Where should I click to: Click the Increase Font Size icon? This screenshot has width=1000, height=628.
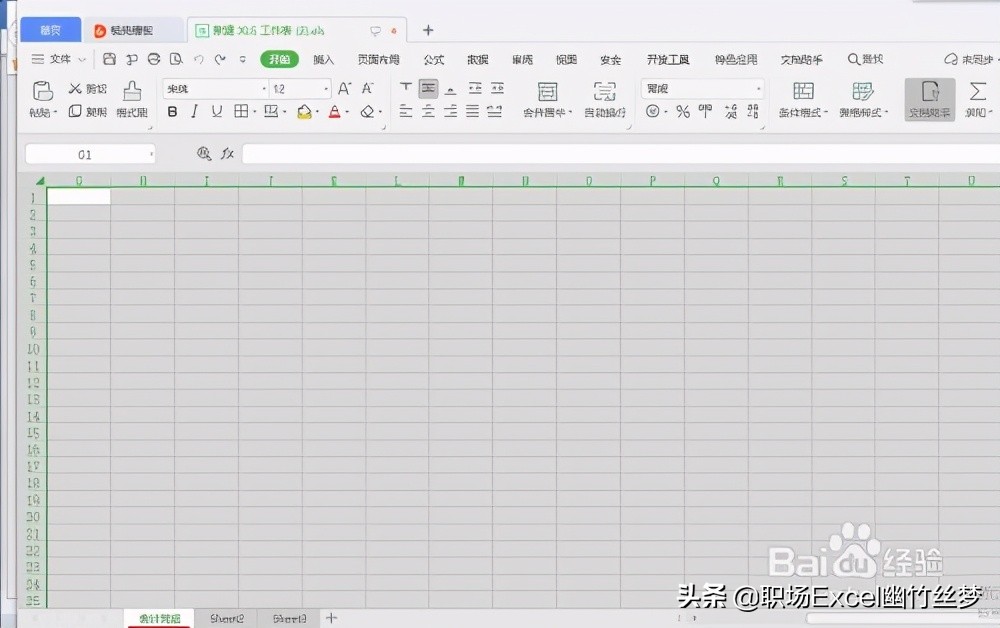click(x=345, y=88)
